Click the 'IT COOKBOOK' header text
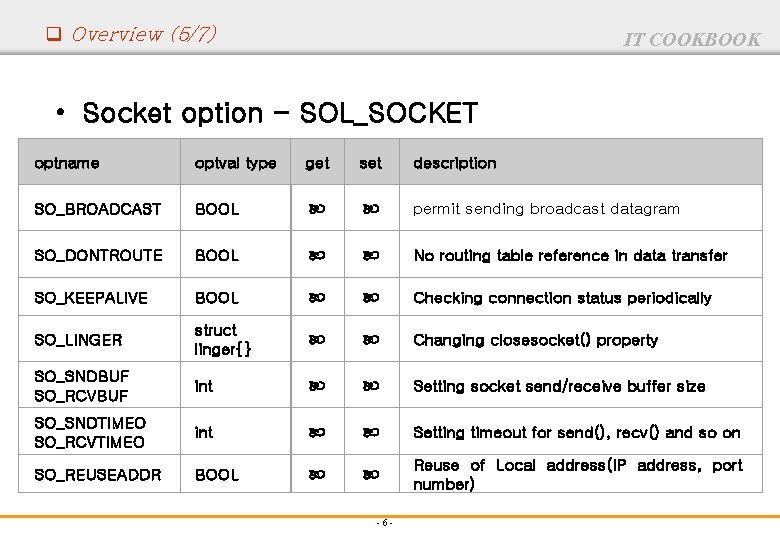The height and width of the screenshot is (540, 780). (x=691, y=40)
